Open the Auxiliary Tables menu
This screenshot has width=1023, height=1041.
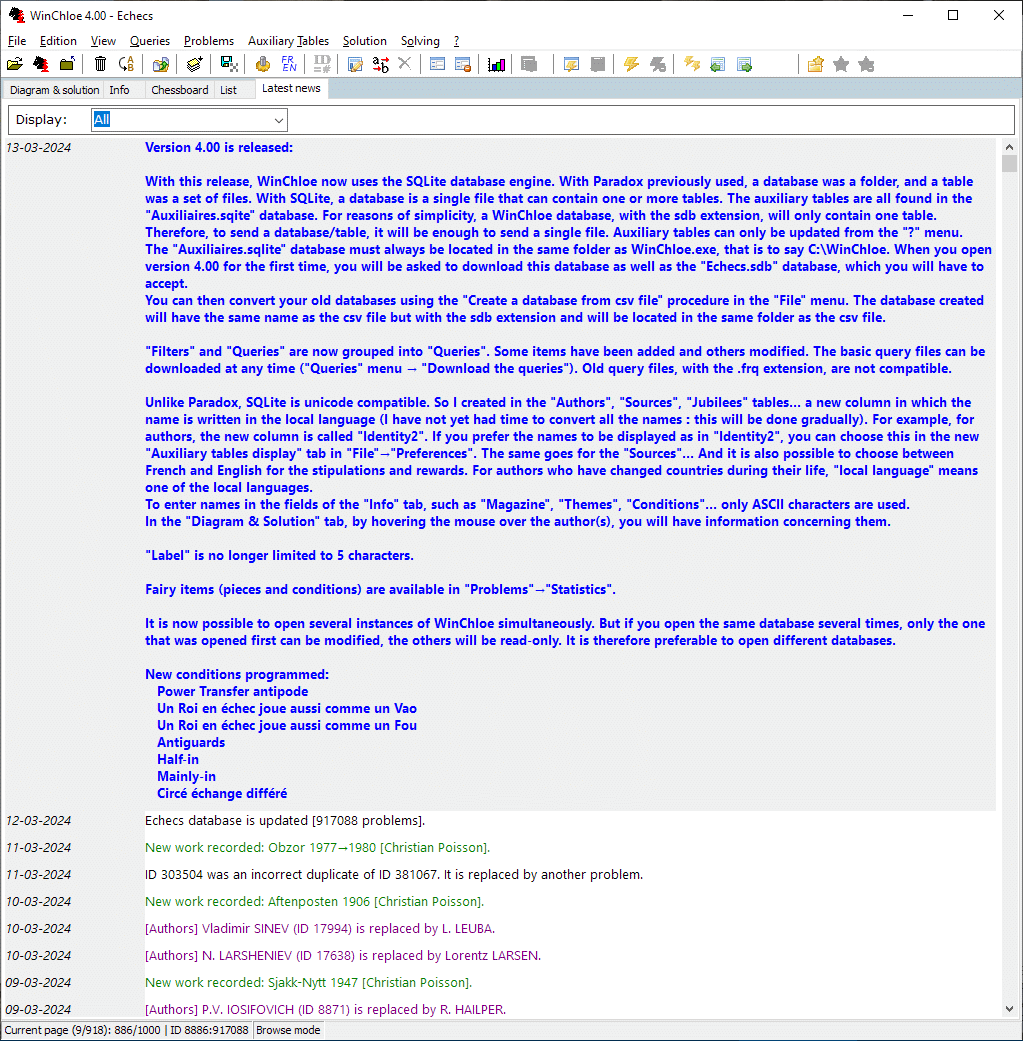288,41
